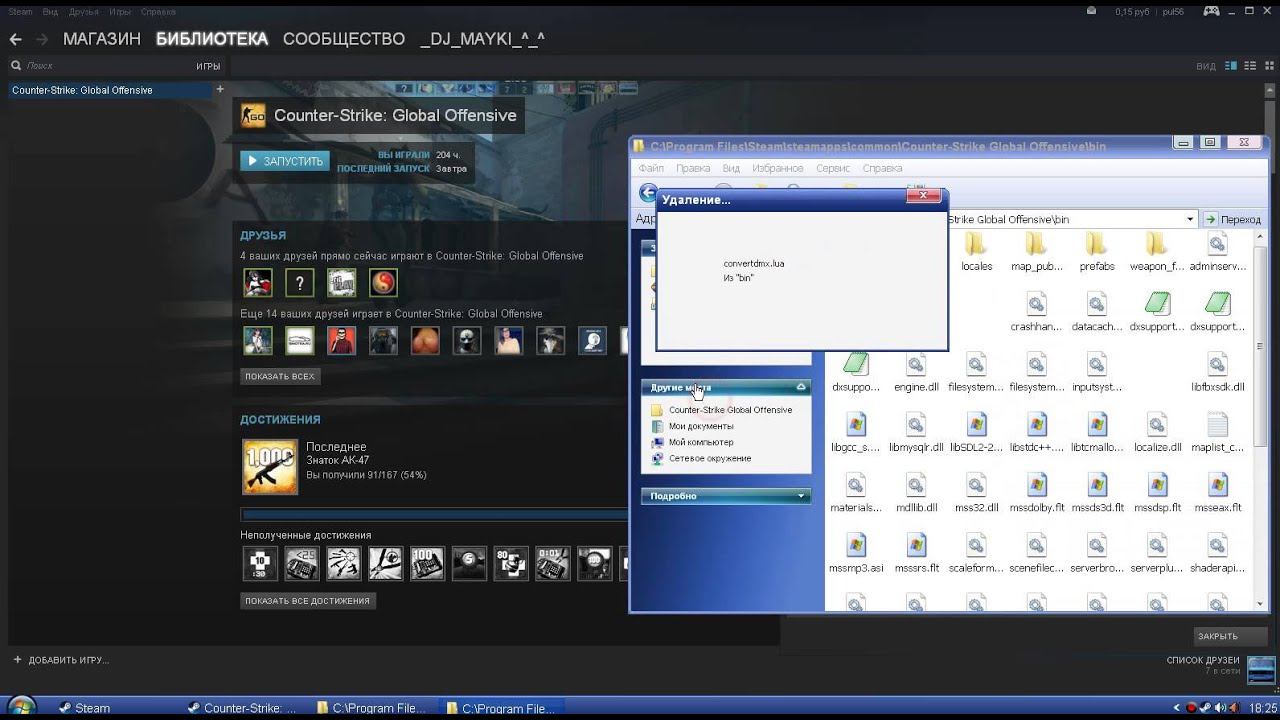Open the Избранное menu in Explorer
This screenshot has height=720, width=1280.
[x=777, y=168]
